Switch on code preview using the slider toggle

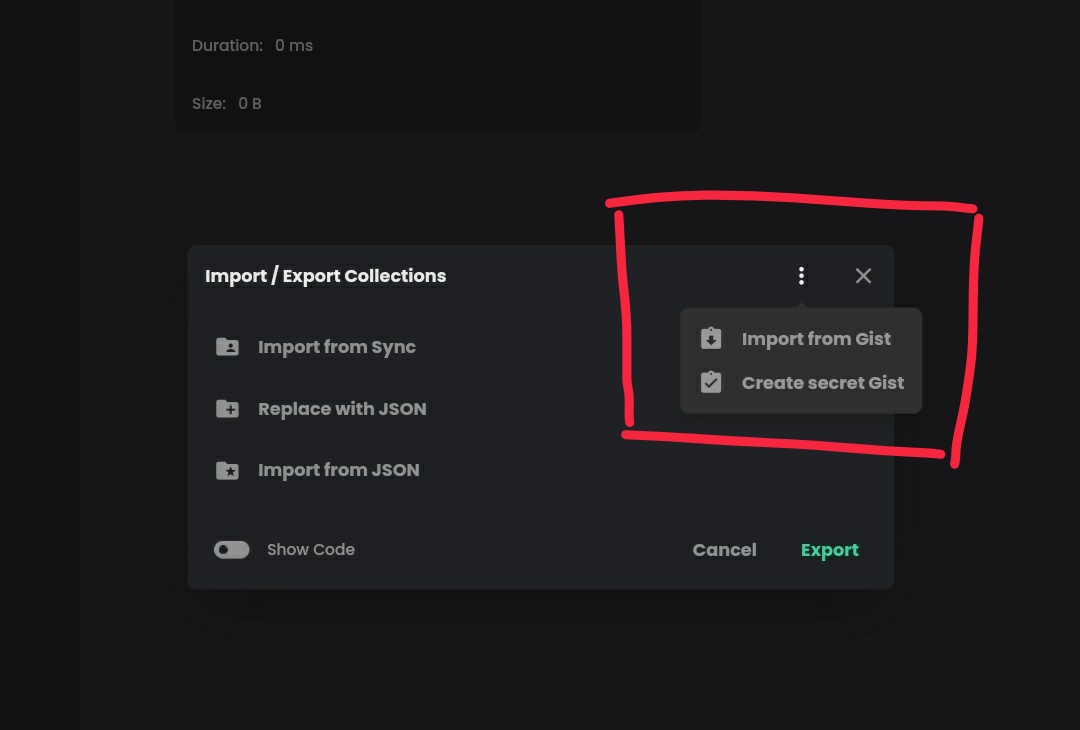[231, 549]
